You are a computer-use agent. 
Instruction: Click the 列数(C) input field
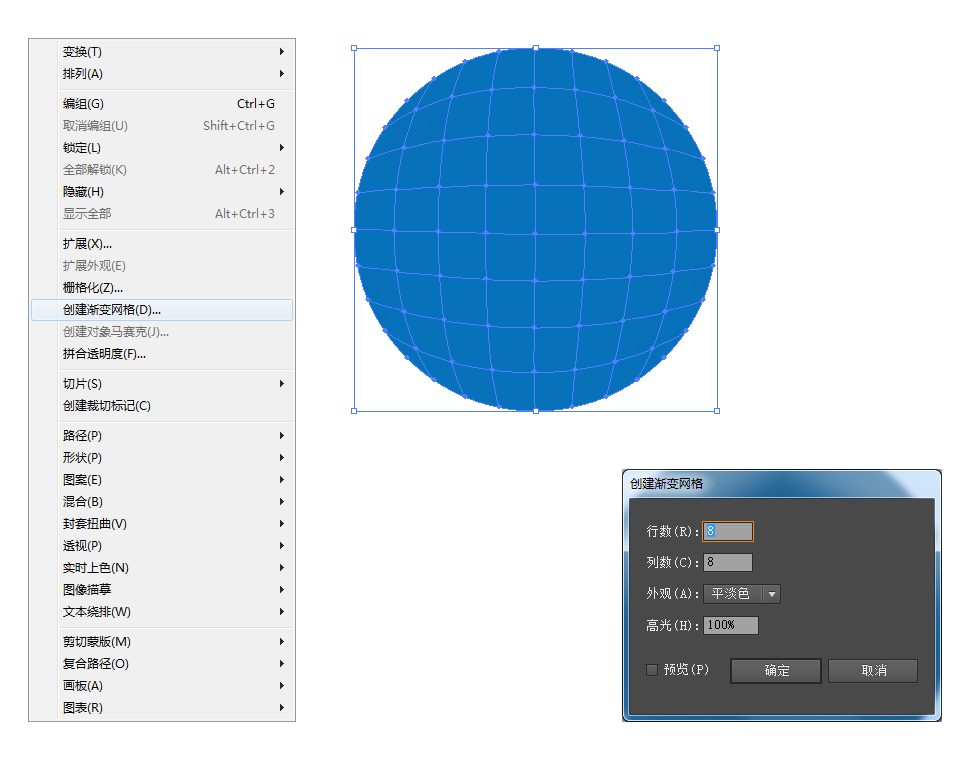[728, 563]
